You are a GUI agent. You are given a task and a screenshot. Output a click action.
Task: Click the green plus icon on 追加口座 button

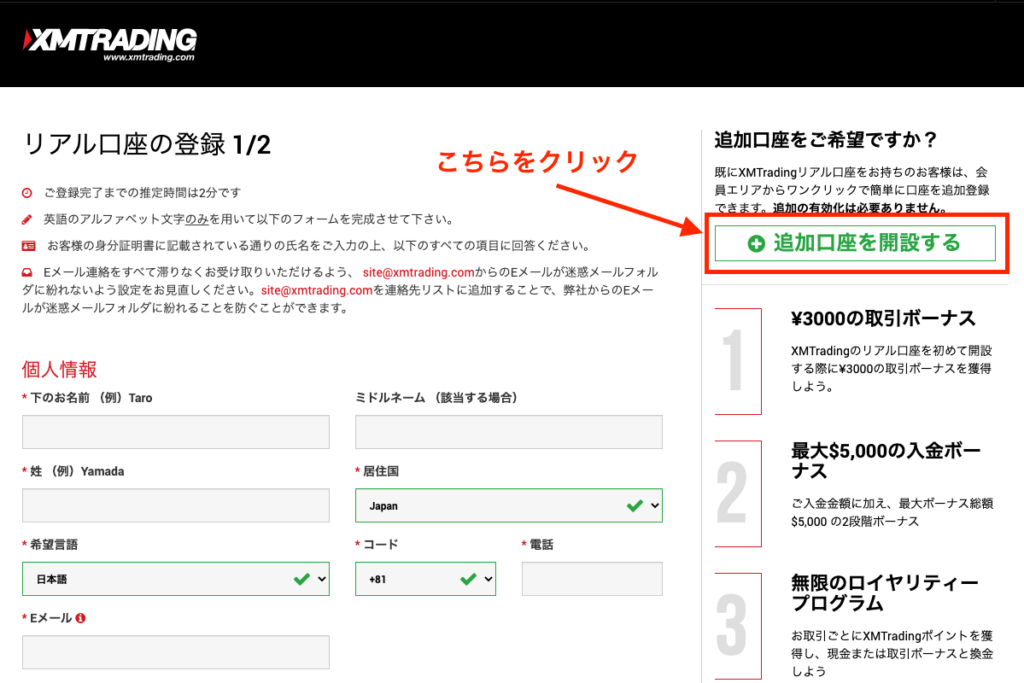click(756, 243)
